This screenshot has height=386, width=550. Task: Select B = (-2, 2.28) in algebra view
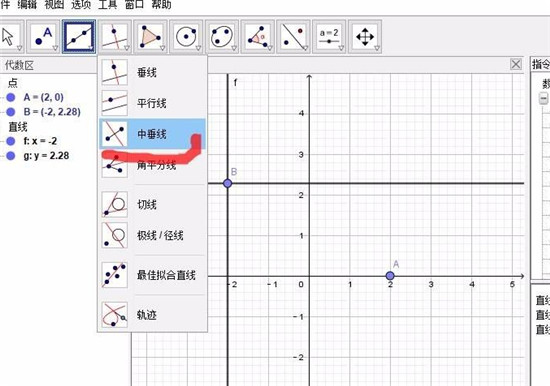point(52,112)
